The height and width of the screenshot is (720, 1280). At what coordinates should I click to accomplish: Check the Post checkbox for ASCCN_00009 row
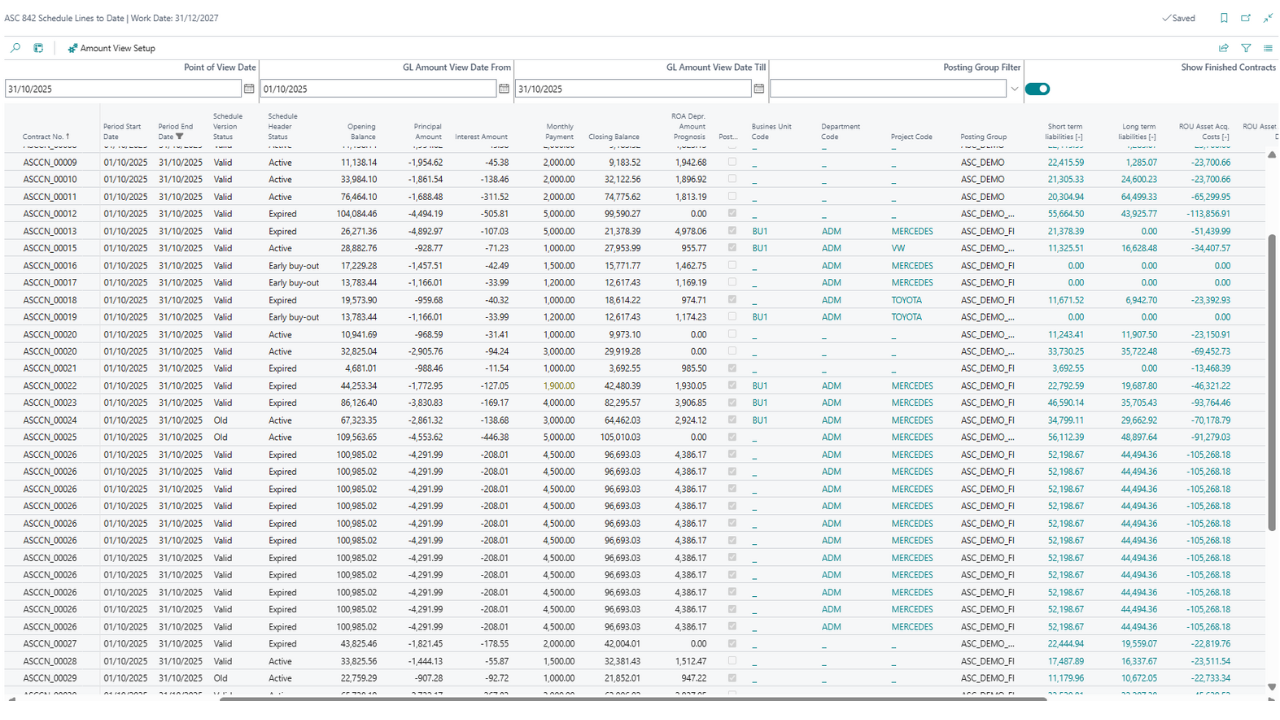(732, 162)
